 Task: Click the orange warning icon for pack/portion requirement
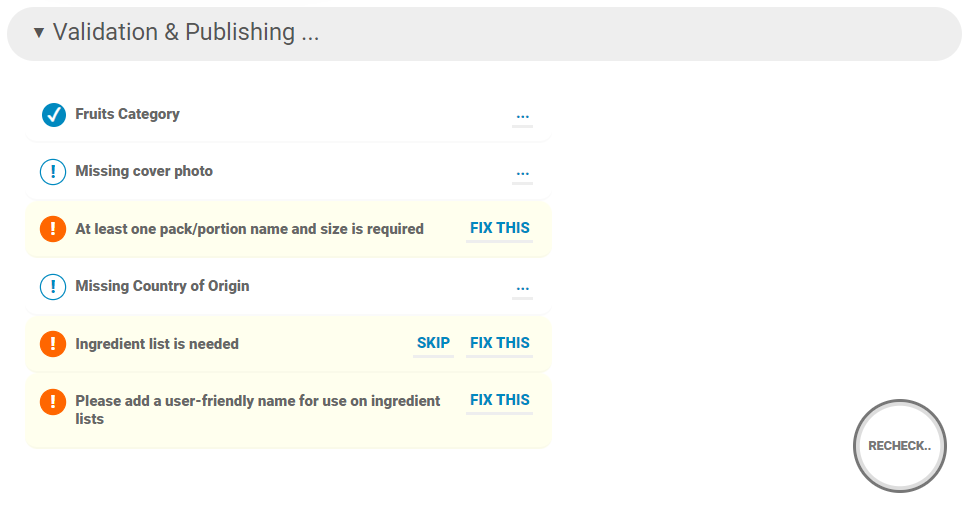(53, 229)
